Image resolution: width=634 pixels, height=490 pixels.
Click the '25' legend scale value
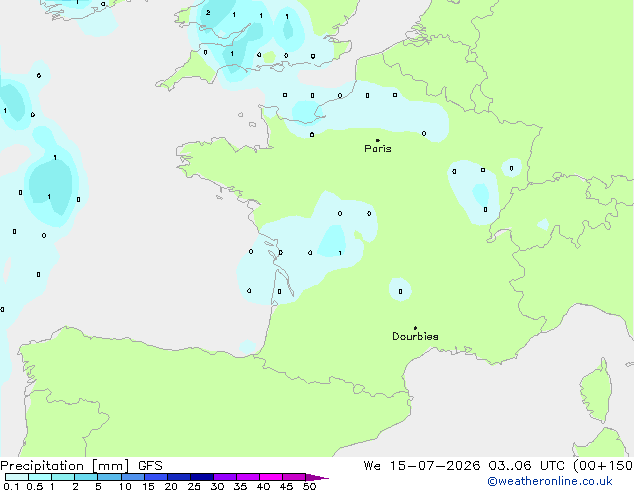(194, 486)
